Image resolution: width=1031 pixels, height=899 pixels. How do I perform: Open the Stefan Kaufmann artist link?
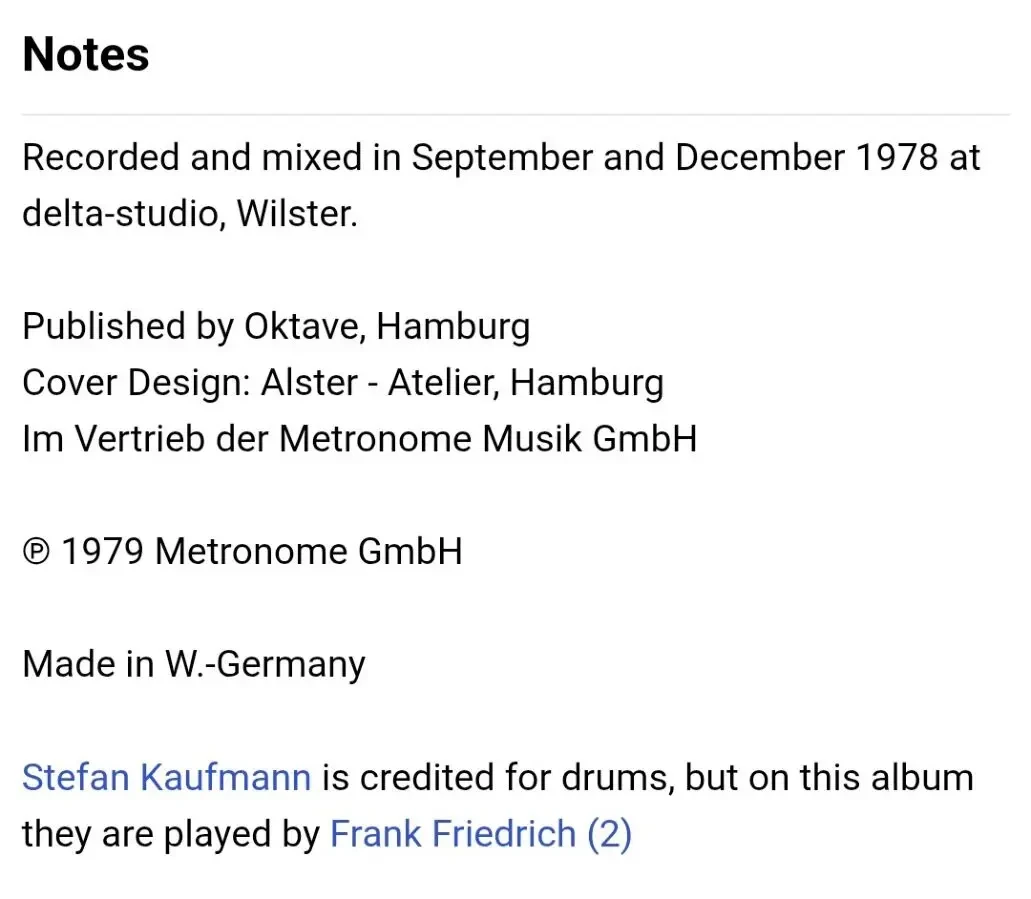[x=166, y=777]
